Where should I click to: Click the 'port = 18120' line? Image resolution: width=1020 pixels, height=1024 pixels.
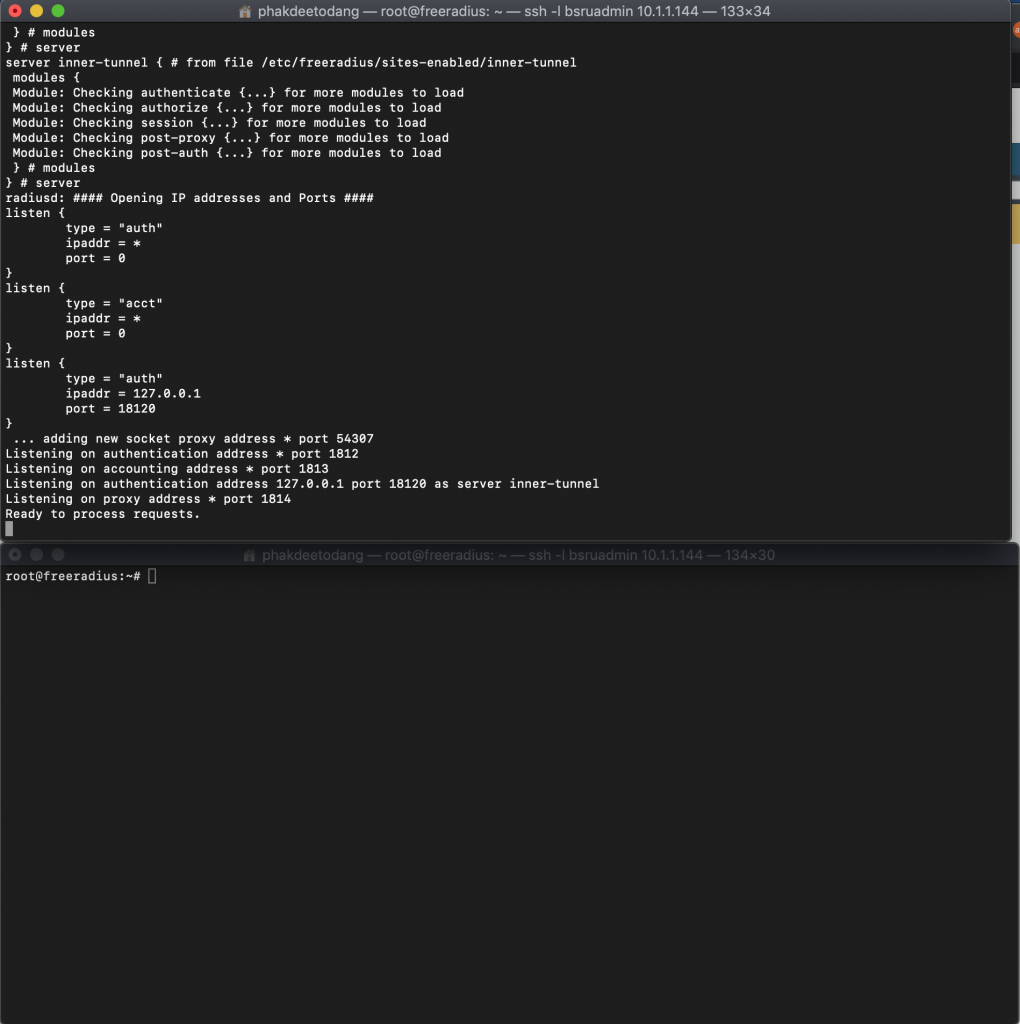pyautogui.click(x=110, y=409)
